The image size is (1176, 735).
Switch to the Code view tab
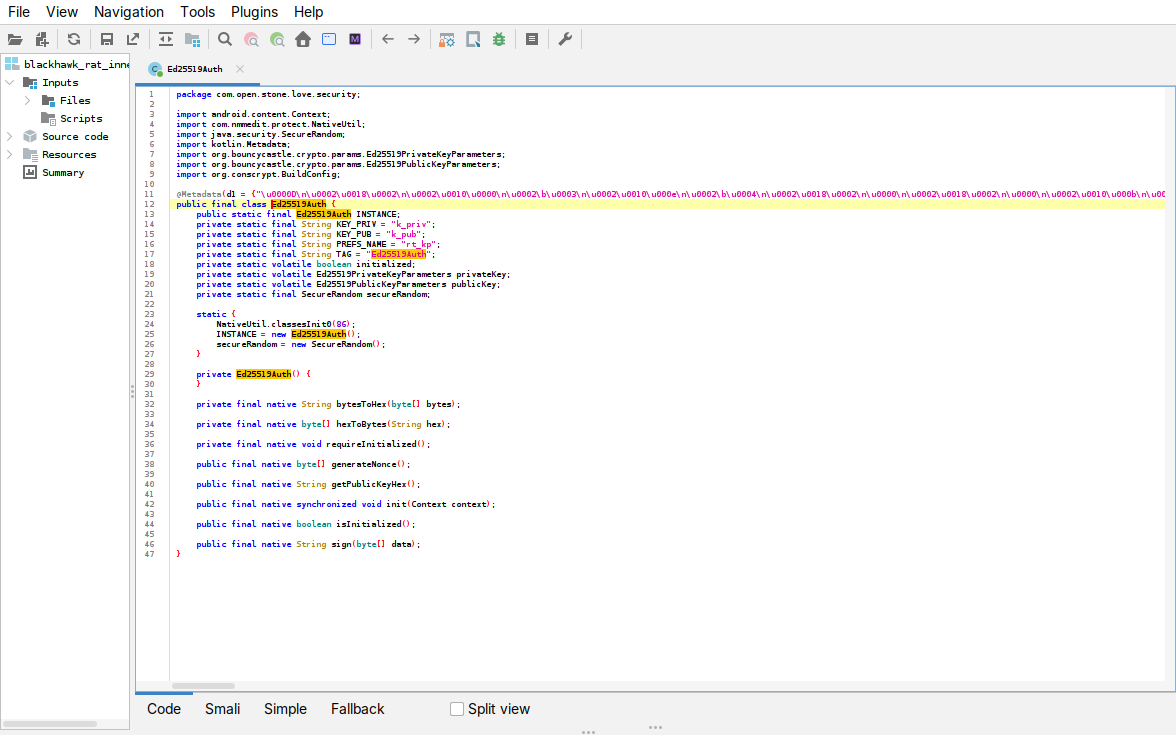(164, 709)
